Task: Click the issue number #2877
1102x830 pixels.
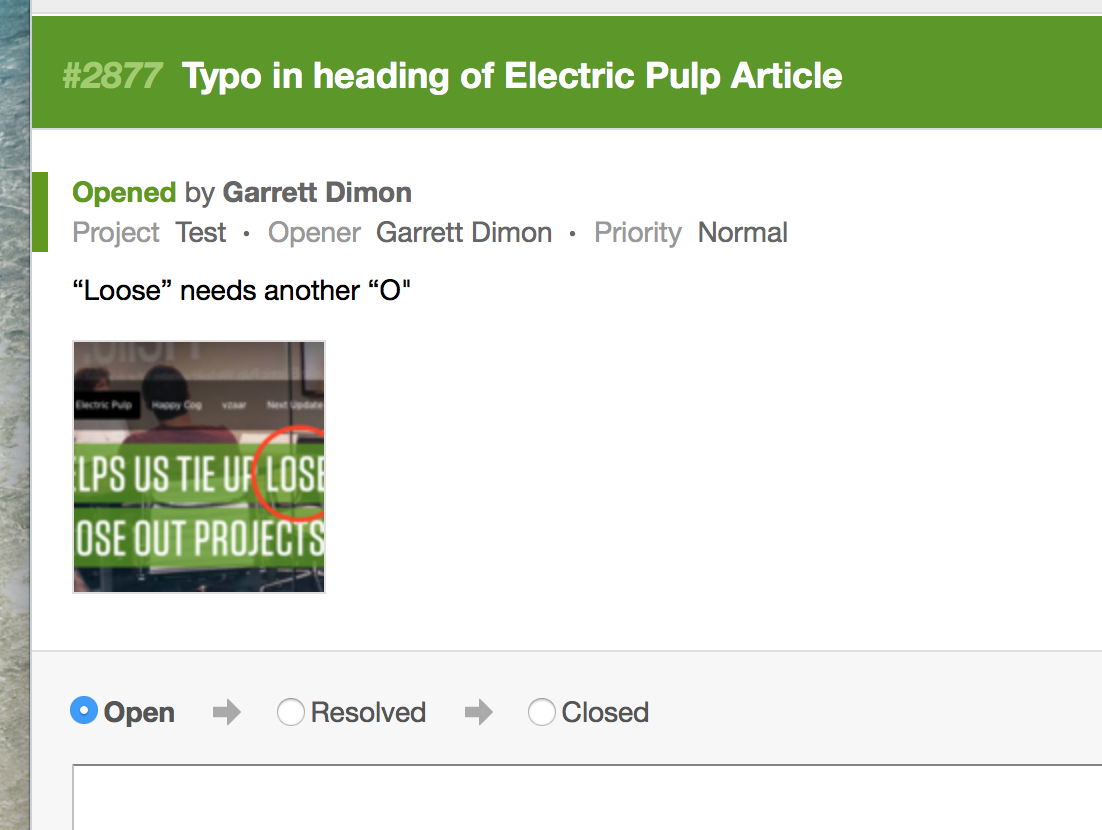Action: [112, 76]
